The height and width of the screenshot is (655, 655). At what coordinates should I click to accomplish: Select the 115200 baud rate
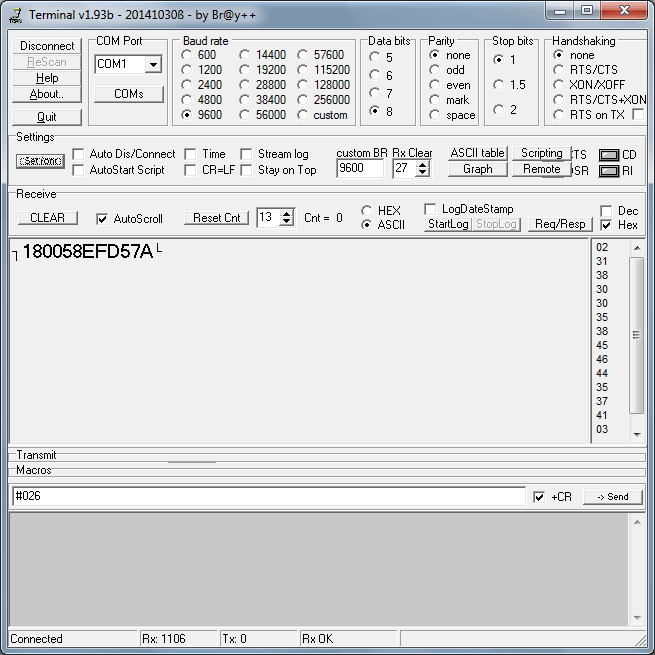click(304, 70)
